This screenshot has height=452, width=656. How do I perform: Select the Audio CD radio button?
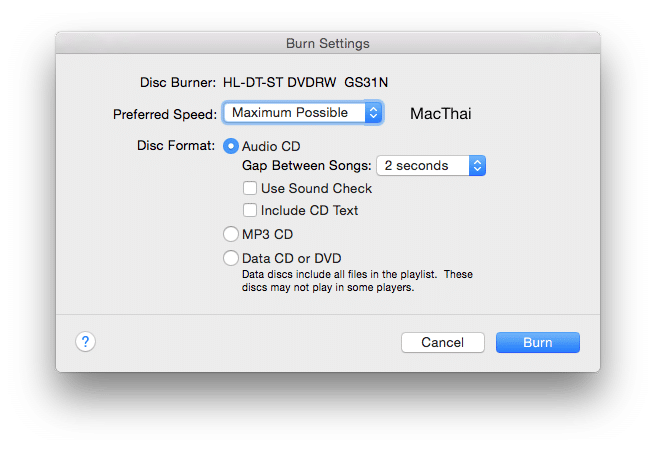[232, 146]
